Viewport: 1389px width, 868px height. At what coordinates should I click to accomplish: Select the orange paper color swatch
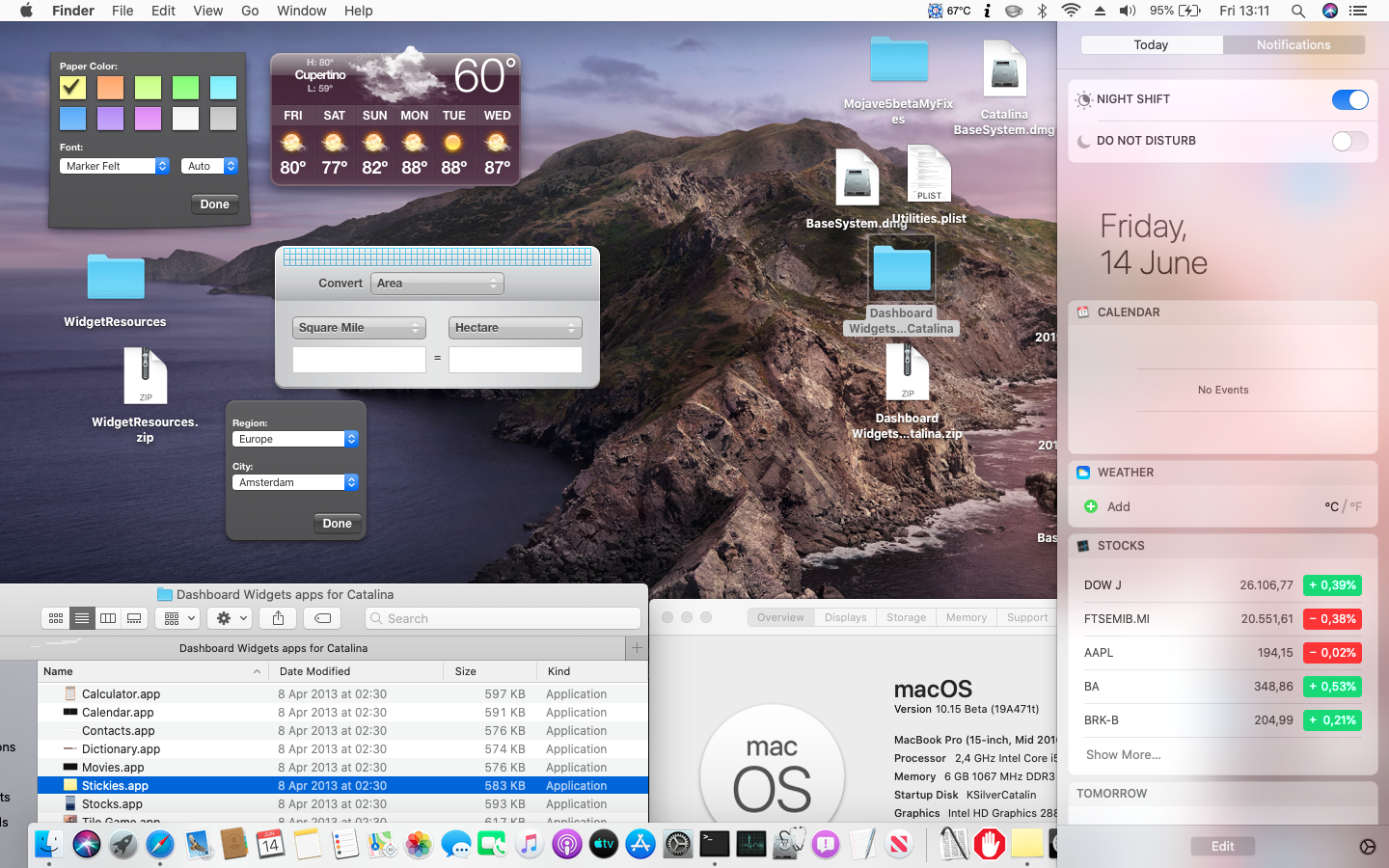[x=110, y=88]
